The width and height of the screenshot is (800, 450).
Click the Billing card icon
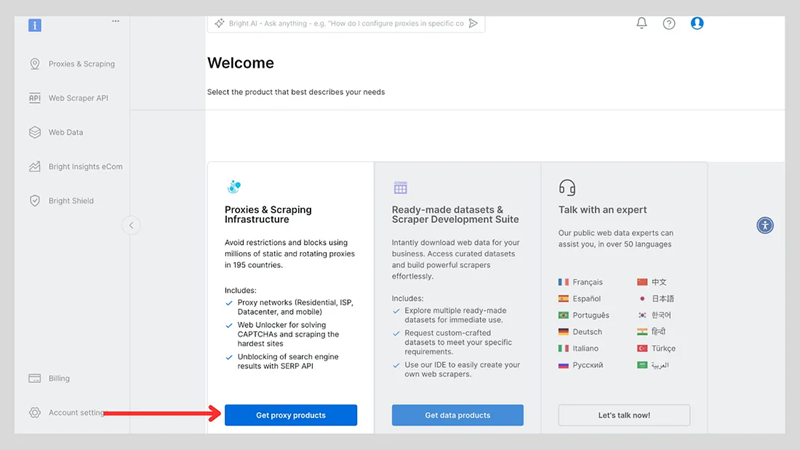(x=35, y=378)
